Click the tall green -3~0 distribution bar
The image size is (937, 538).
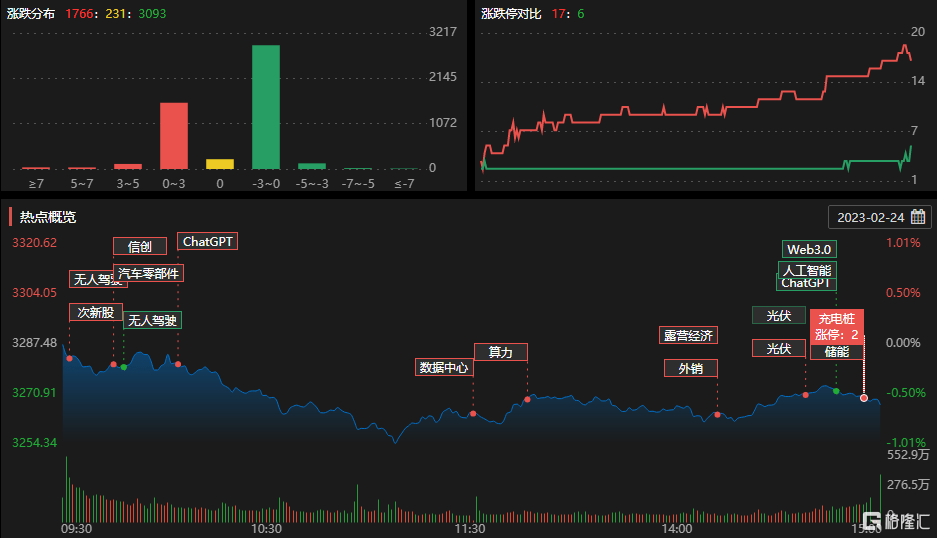click(265, 107)
